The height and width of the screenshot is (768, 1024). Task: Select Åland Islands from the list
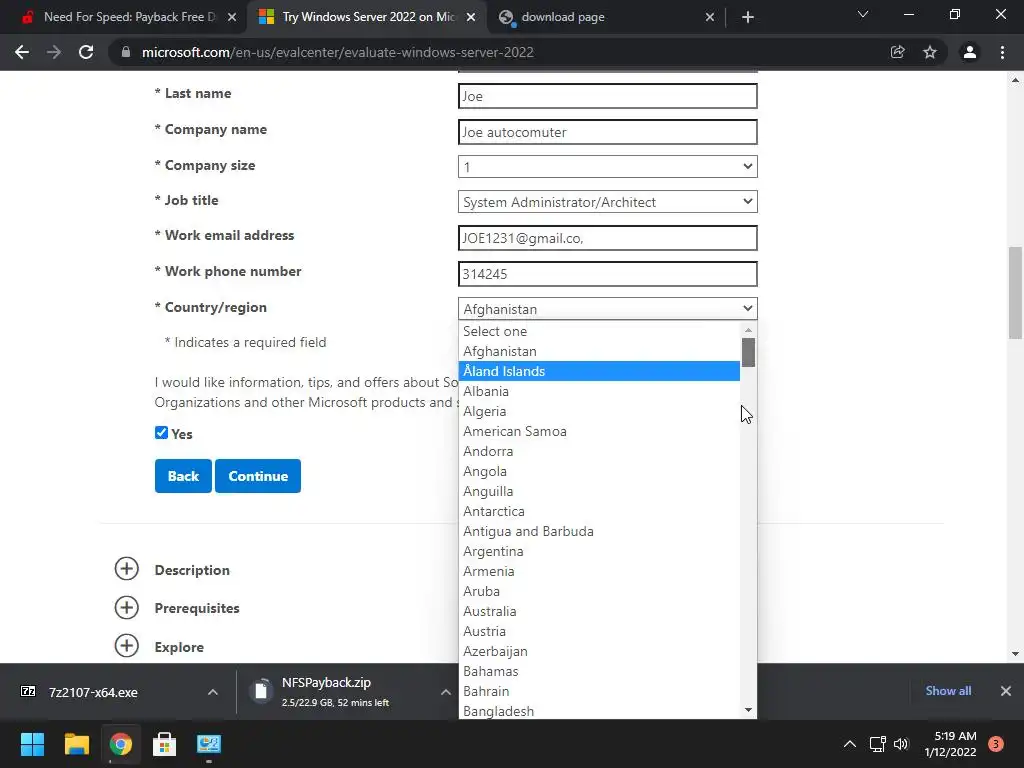click(599, 371)
